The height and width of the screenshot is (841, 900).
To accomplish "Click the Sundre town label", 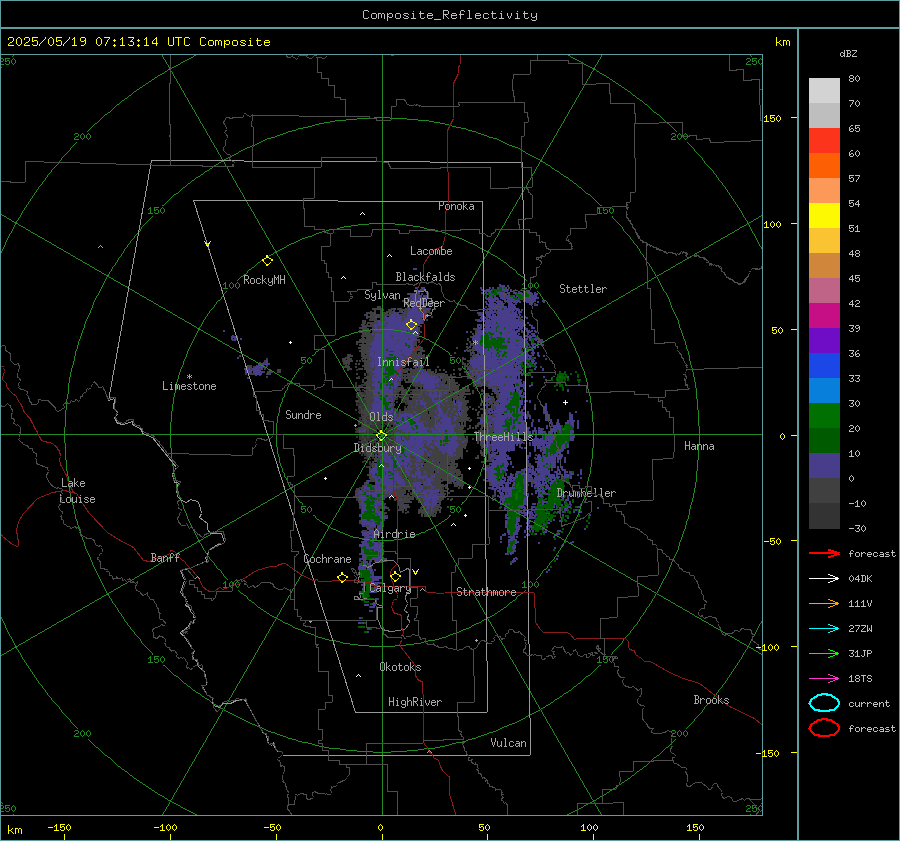I will click(303, 414).
